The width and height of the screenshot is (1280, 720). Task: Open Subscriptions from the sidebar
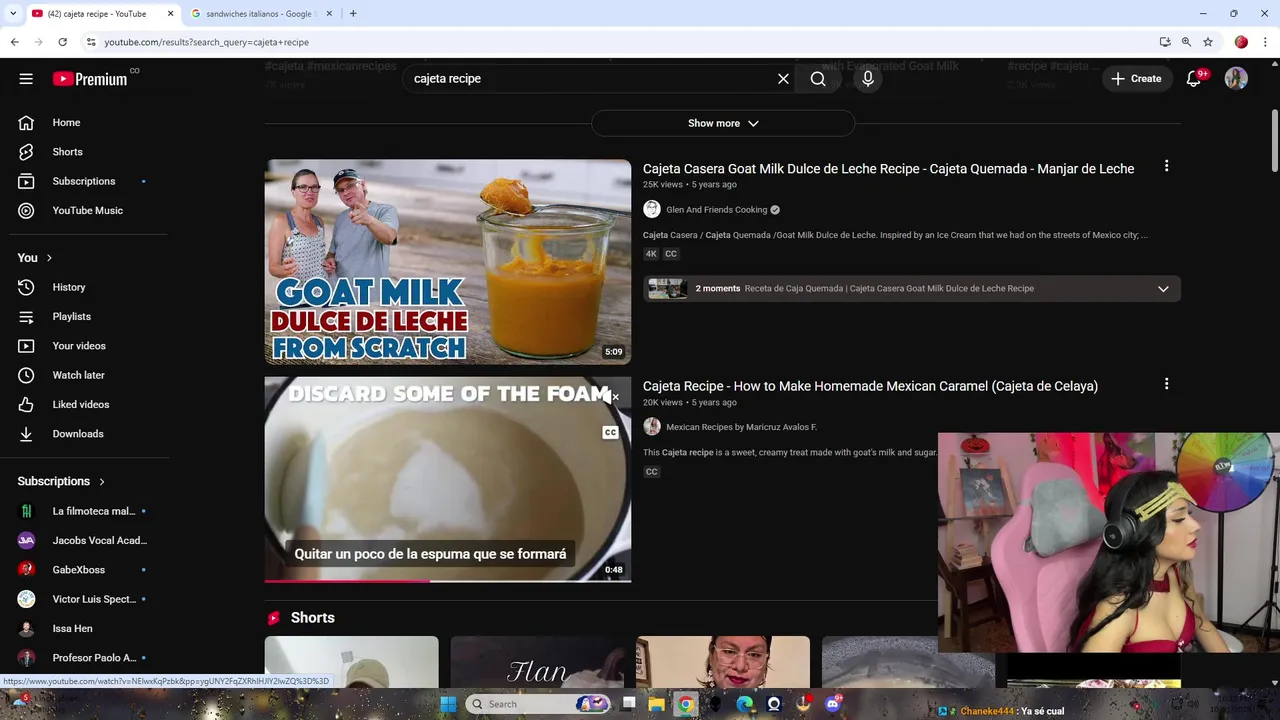(84, 181)
